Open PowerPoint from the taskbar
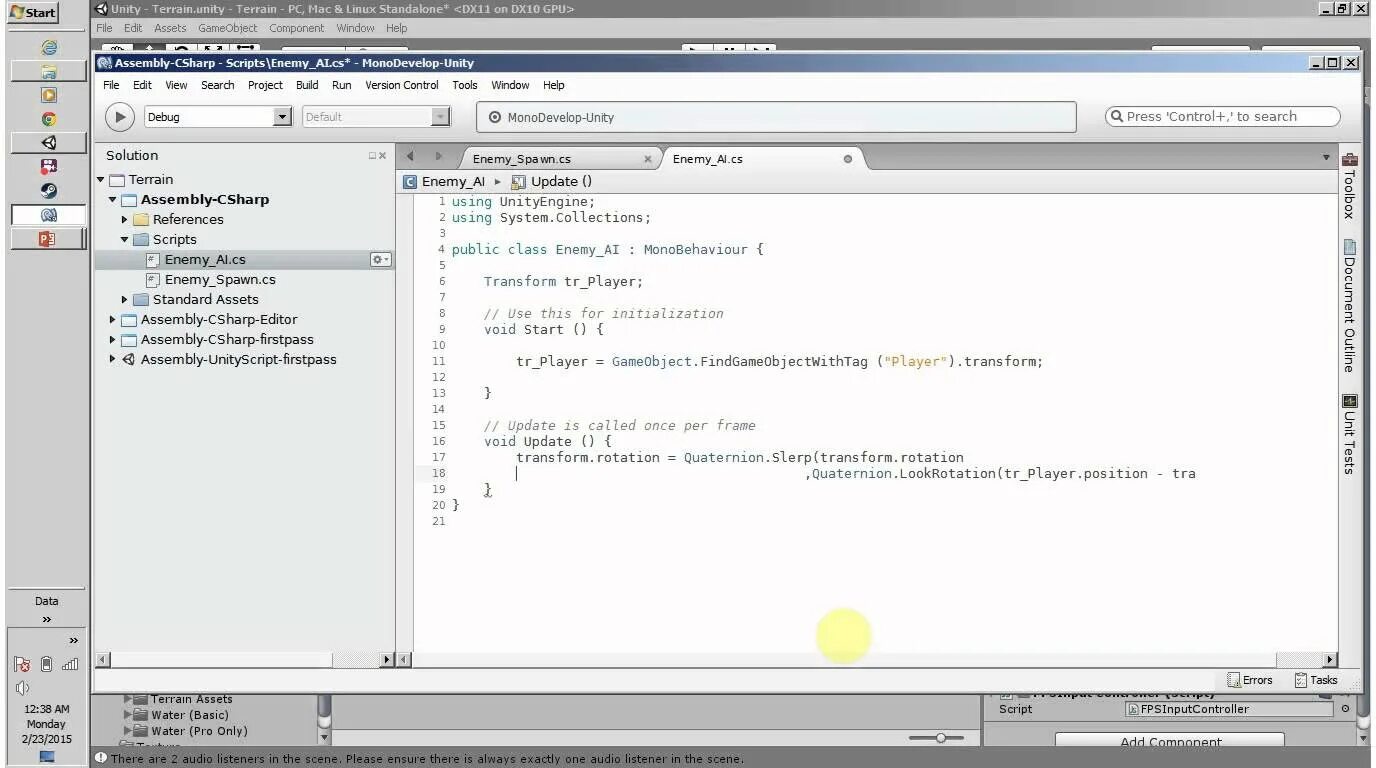Image resolution: width=1376 pixels, height=768 pixels. pyautogui.click(x=48, y=239)
